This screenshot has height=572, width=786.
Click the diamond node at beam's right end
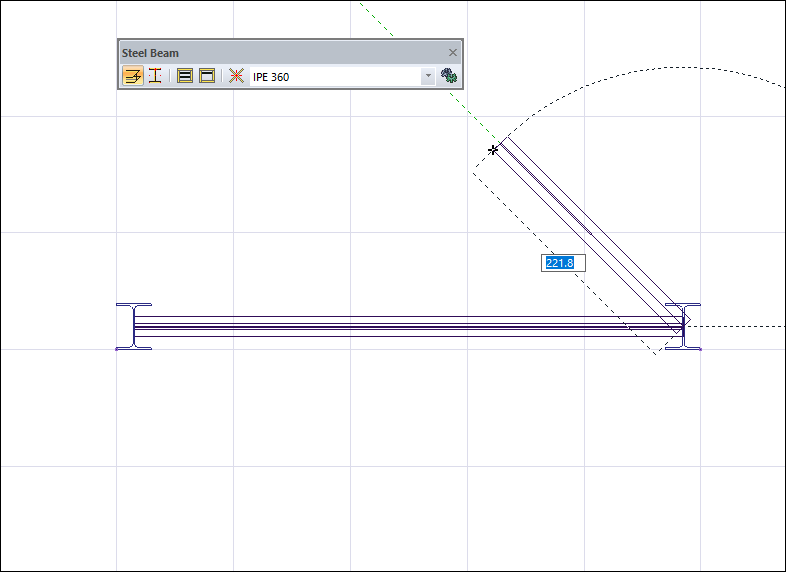686,319
